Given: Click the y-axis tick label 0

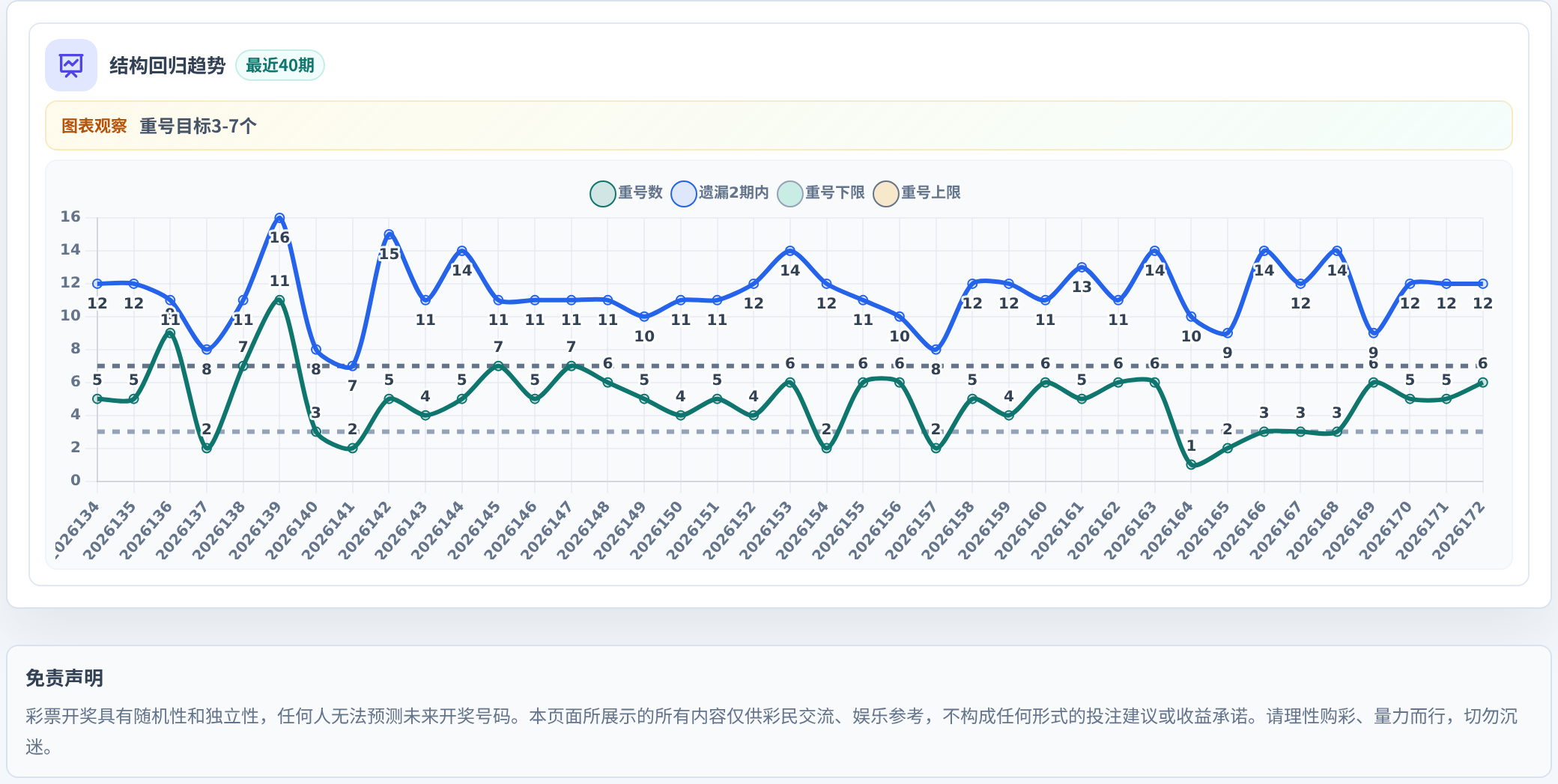Looking at the screenshot, I should coord(76,481).
